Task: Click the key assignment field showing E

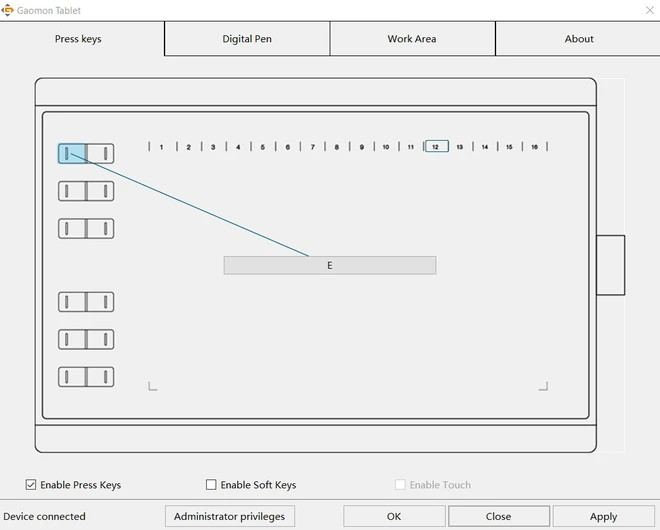Action: (x=330, y=266)
